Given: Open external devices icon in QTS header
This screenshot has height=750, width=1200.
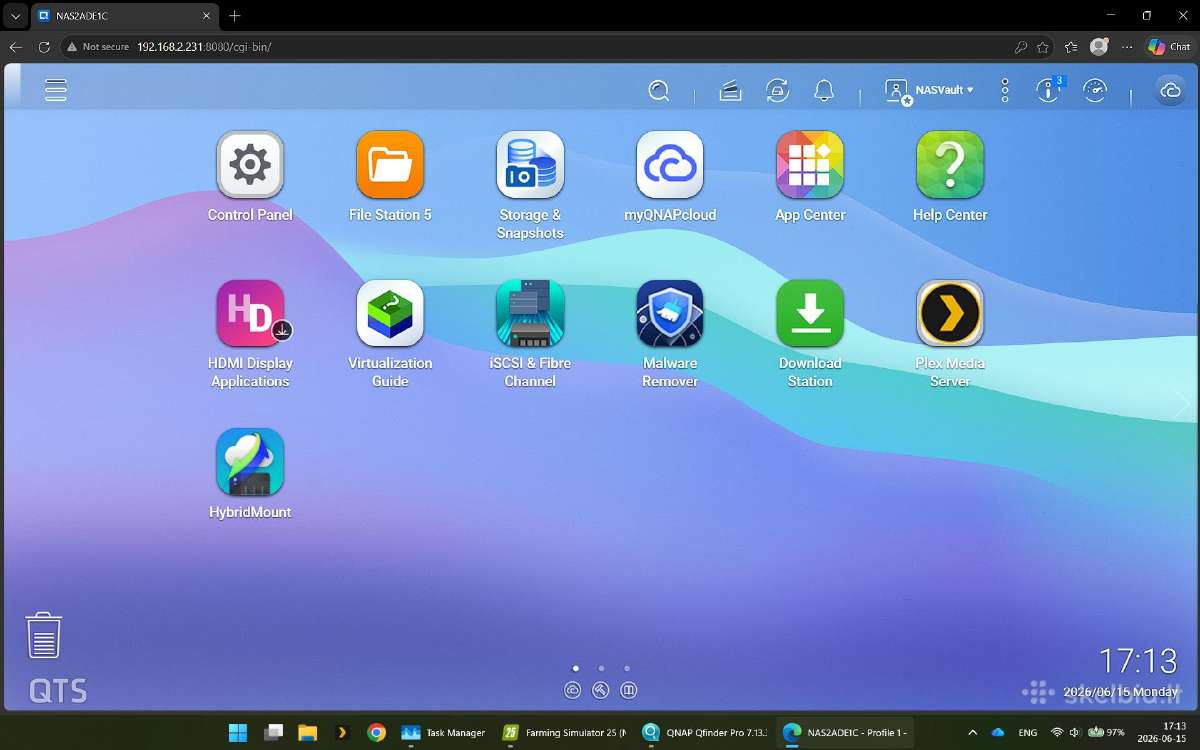Looking at the screenshot, I should pyautogui.click(x=777, y=91).
